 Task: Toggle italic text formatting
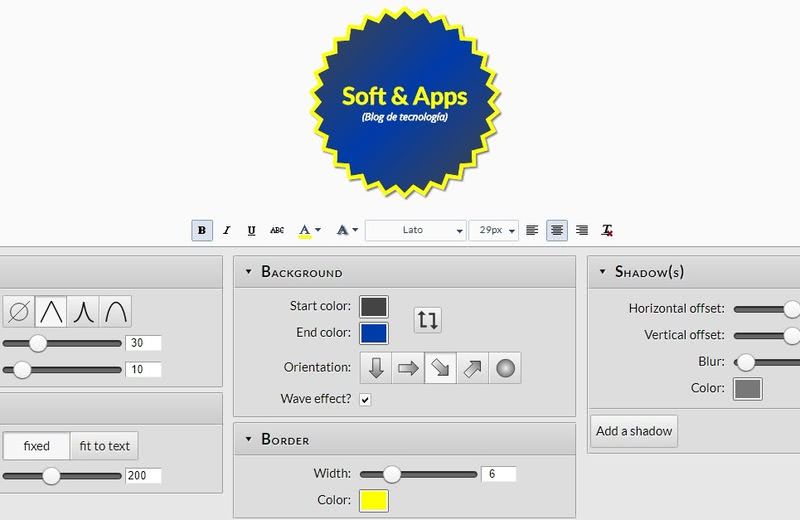(227, 230)
